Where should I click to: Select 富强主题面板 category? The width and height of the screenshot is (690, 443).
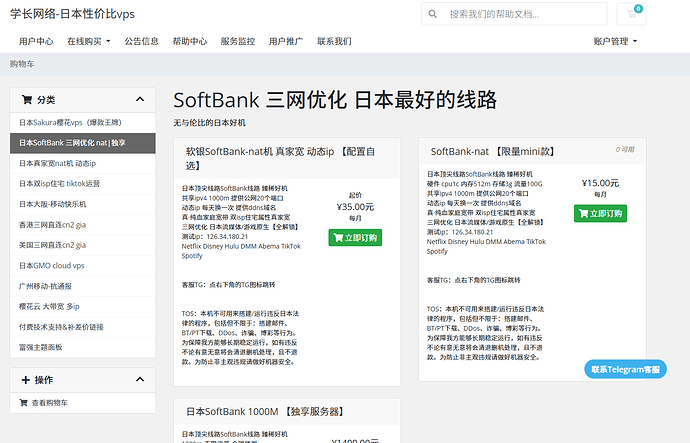click(x=83, y=348)
